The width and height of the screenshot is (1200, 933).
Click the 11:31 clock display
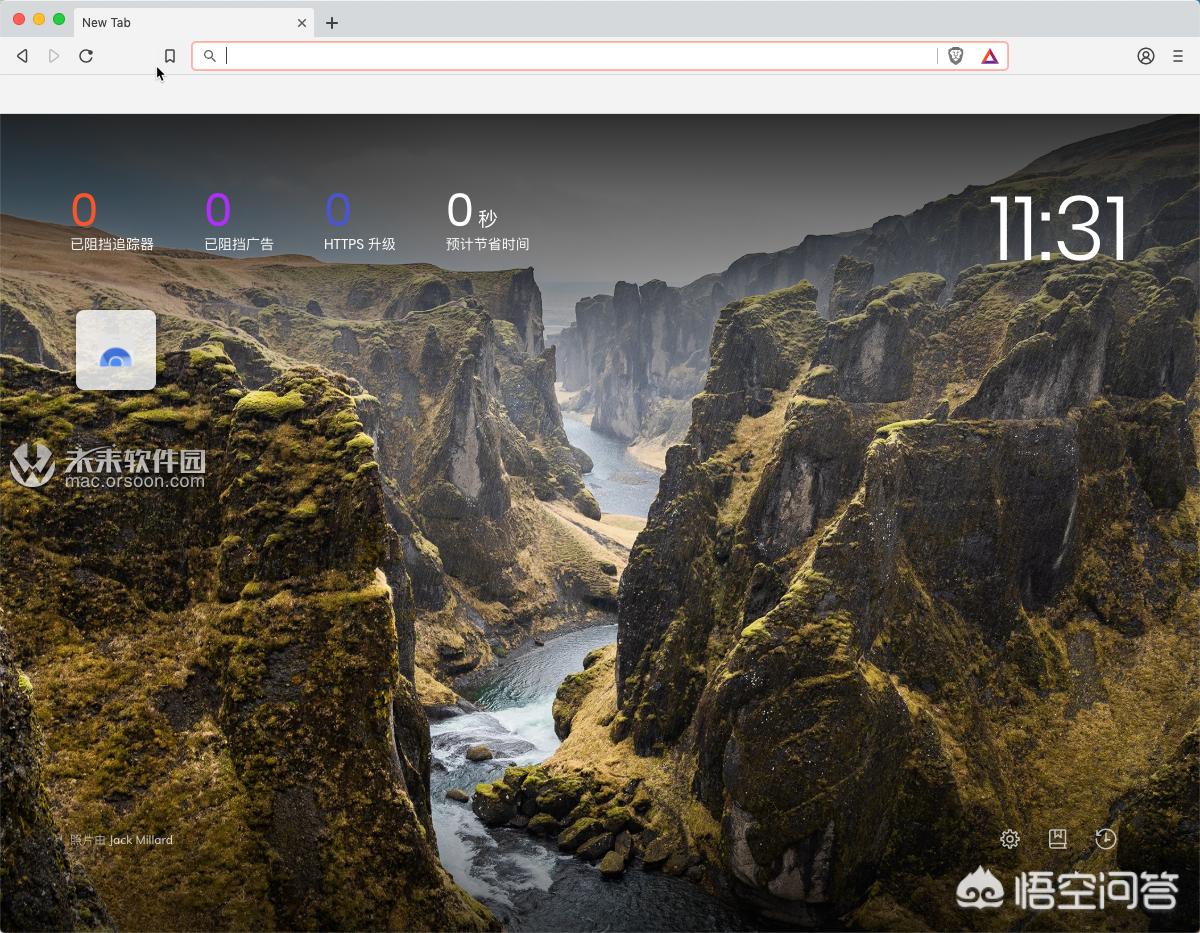click(1058, 228)
